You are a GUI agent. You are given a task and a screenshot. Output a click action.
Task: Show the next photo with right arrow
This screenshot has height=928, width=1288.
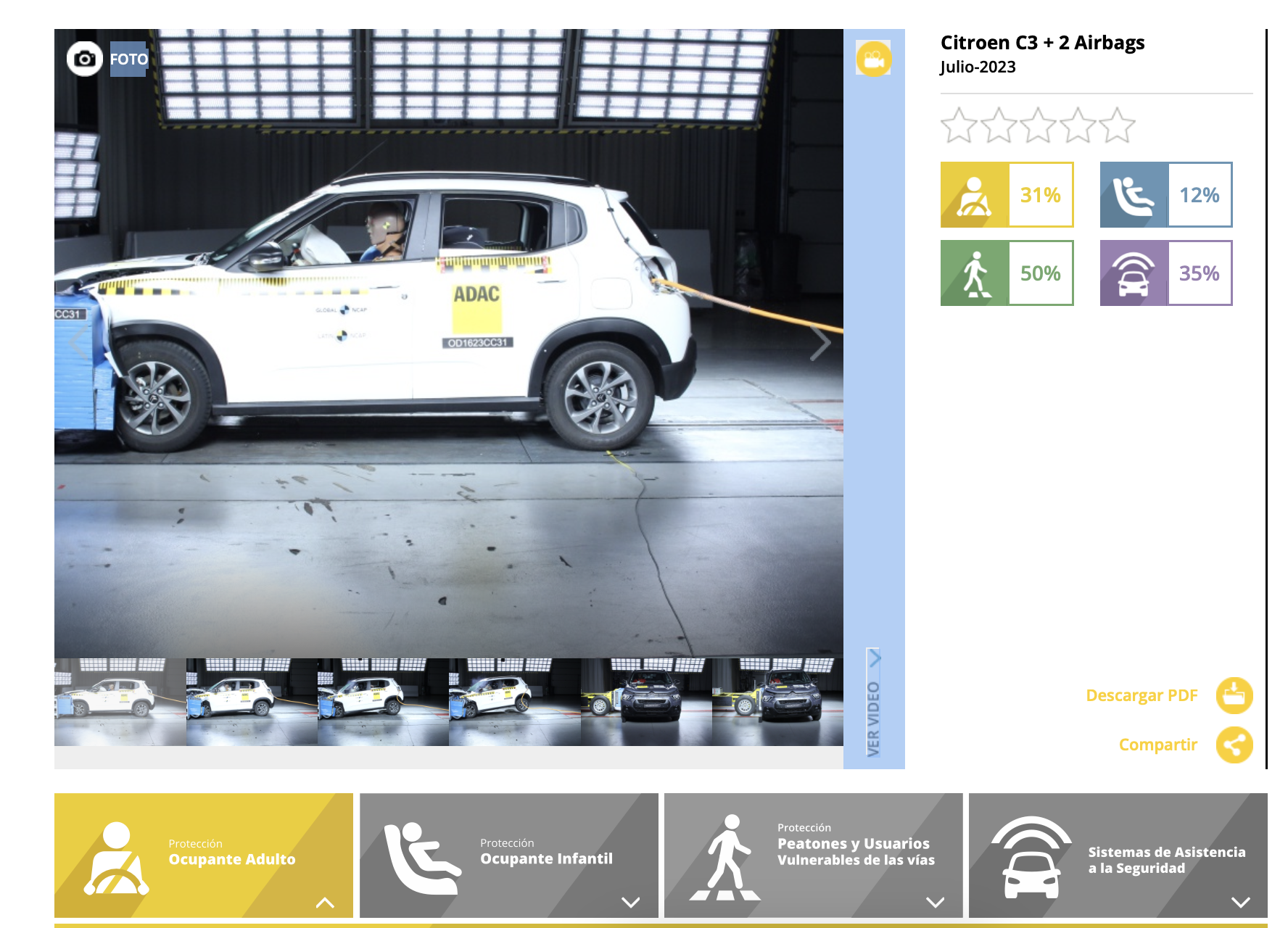pyautogui.click(x=820, y=344)
